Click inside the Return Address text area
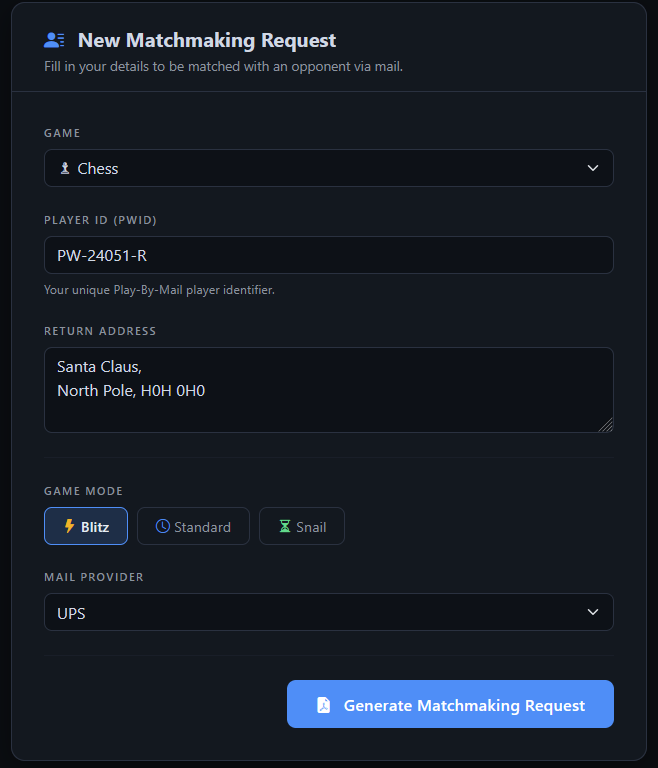658x768 pixels. coord(328,390)
